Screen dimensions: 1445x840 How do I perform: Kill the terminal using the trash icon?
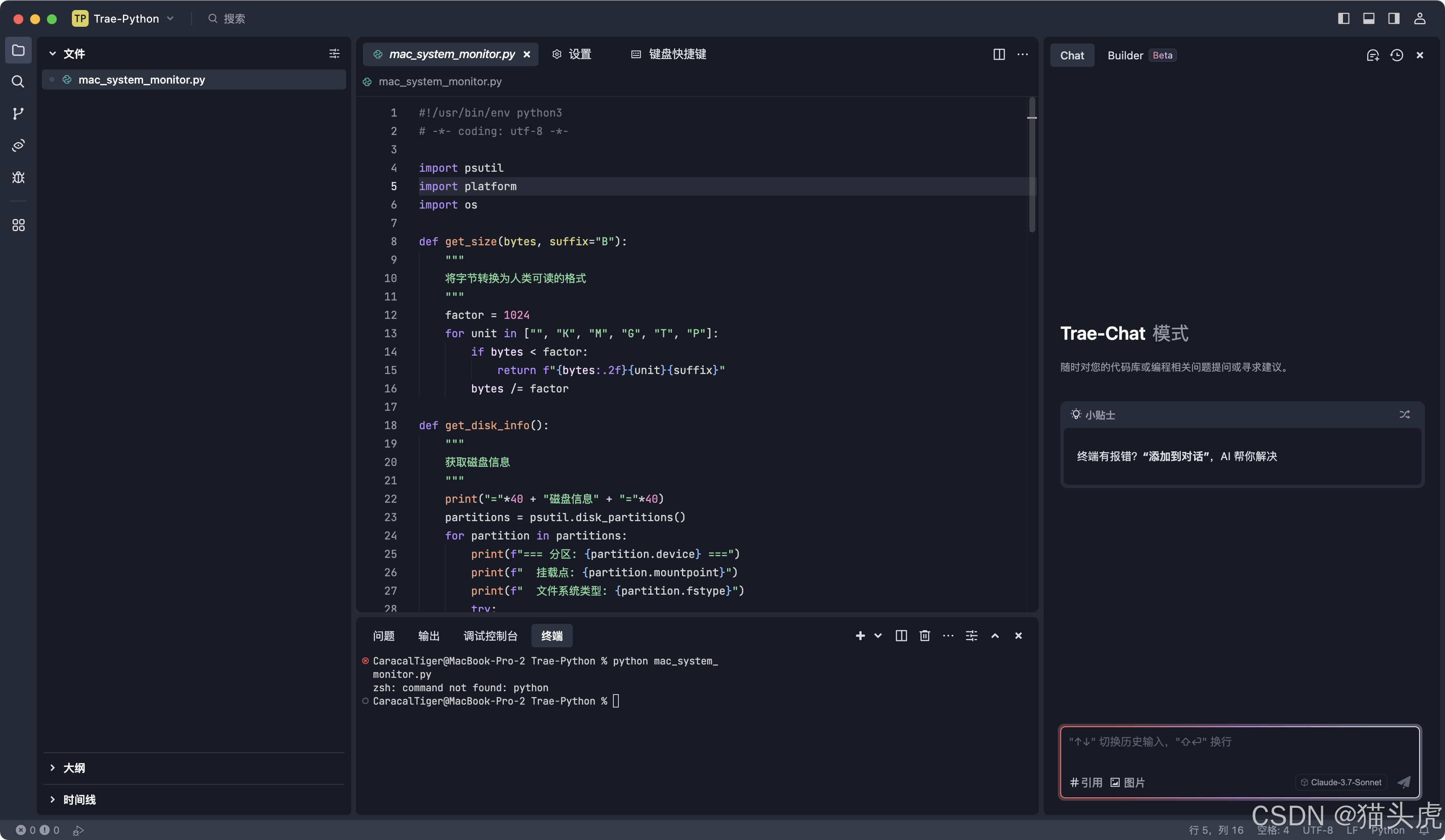click(x=924, y=636)
